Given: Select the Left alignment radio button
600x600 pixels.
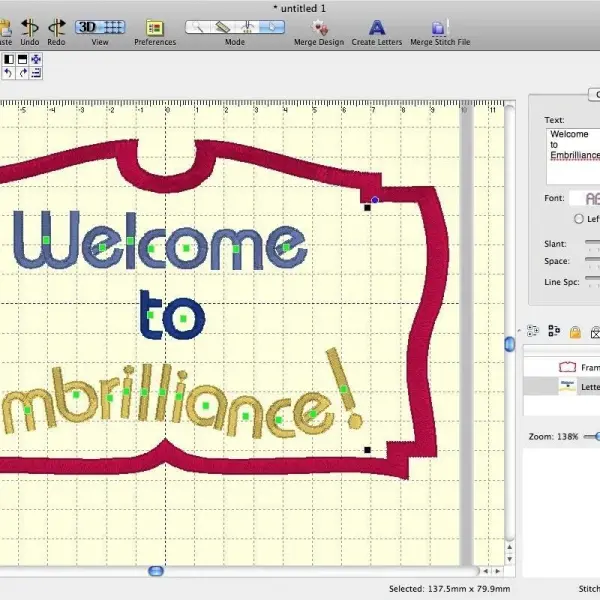Looking at the screenshot, I should click(x=579, y=218).
